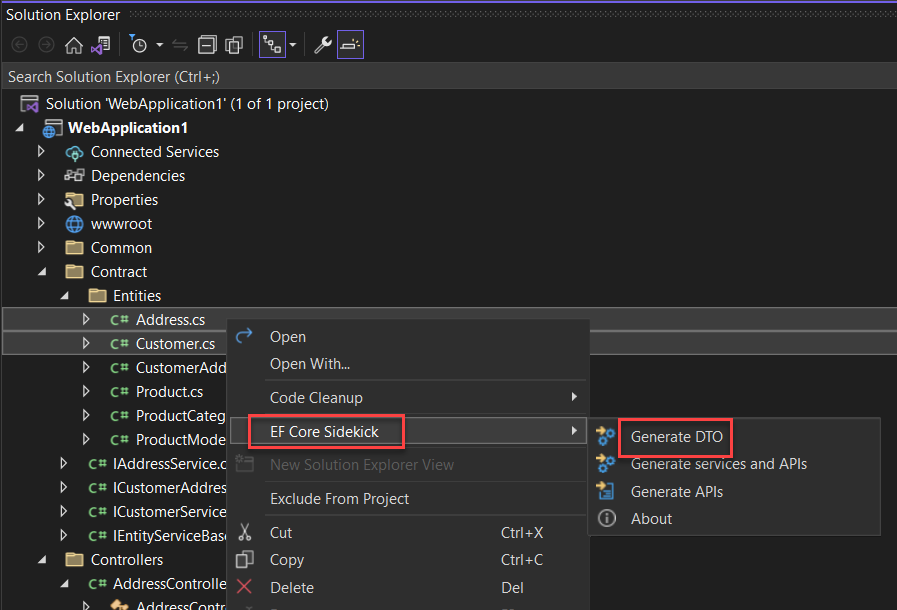
Task: Click the red X Delete icon
Action: click(244, 587)
